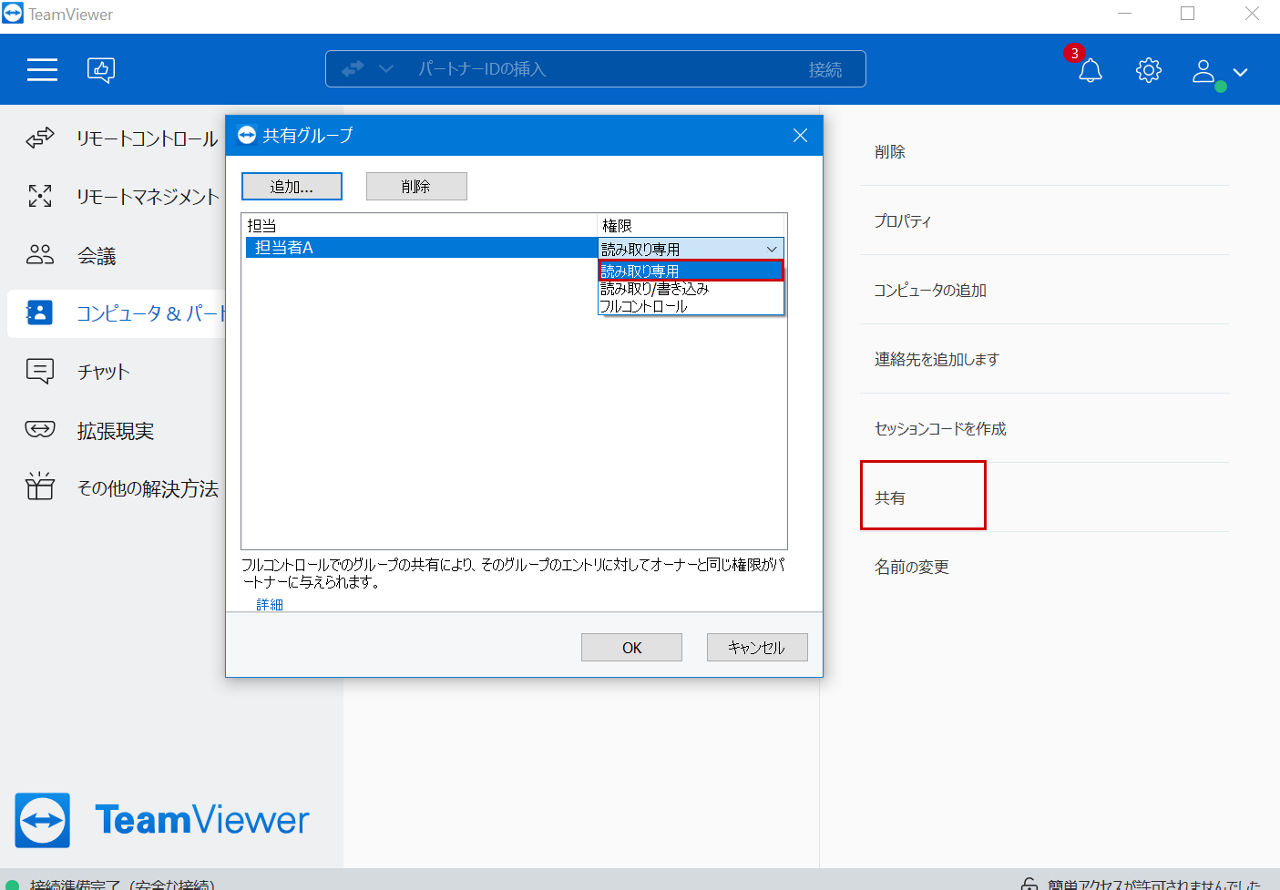Open the hamburger main menu
Screen dimensions: 1280x890
click(x=42, y=69)
